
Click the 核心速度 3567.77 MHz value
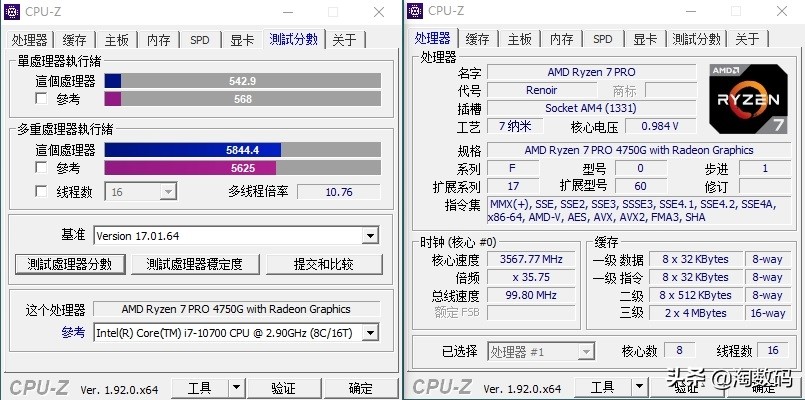(x=531, y=259)
